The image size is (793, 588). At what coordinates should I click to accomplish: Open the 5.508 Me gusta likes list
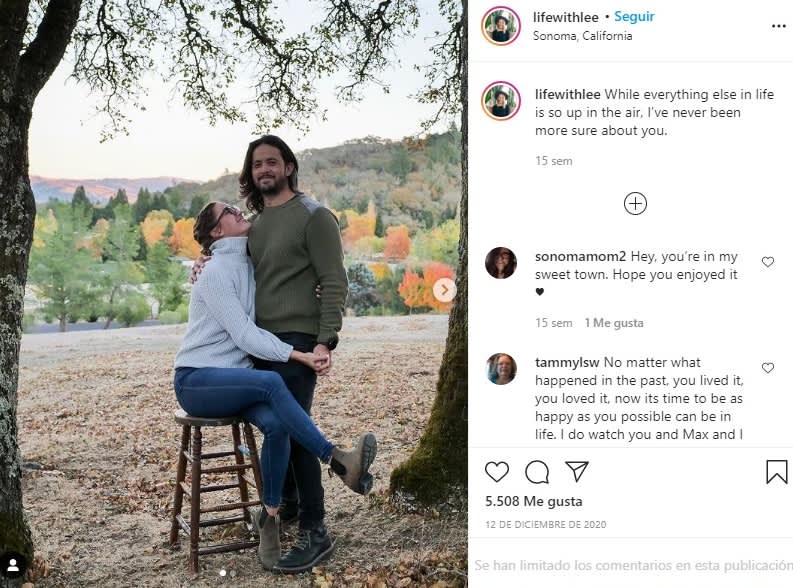[x=533, y=501]
